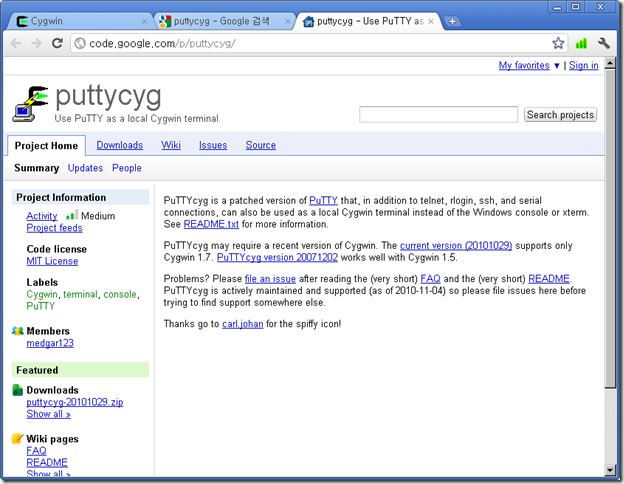Open the PuTTY link in description

pos(323,200)
